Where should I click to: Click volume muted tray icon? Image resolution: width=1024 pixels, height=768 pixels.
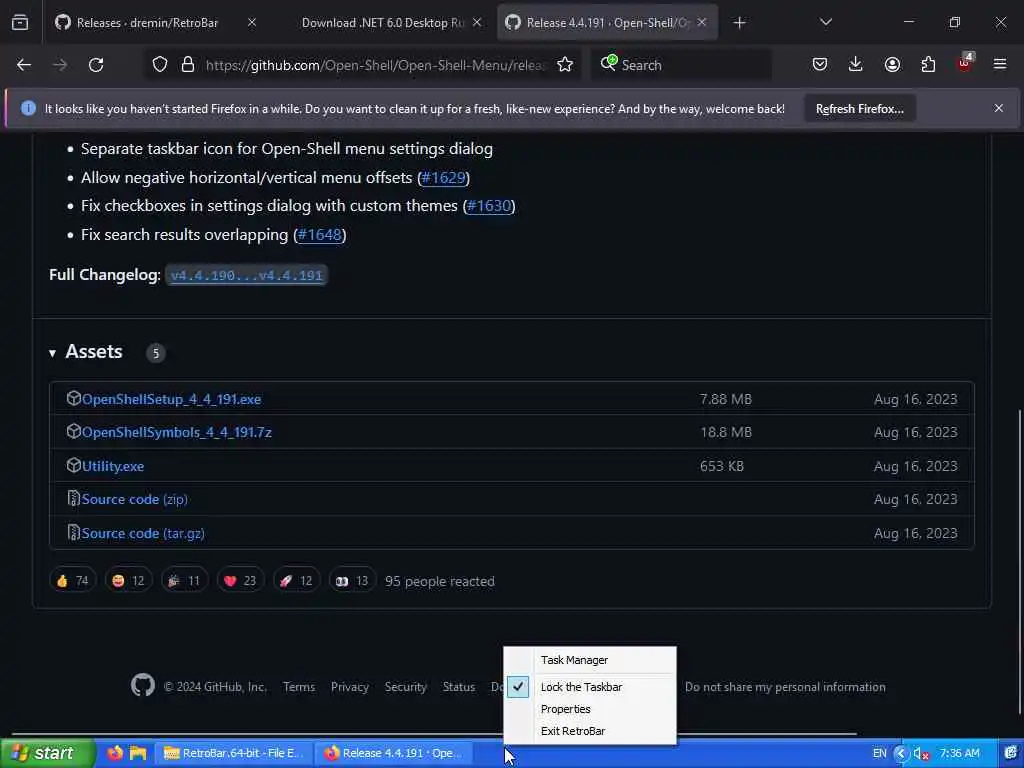(921, 754)
